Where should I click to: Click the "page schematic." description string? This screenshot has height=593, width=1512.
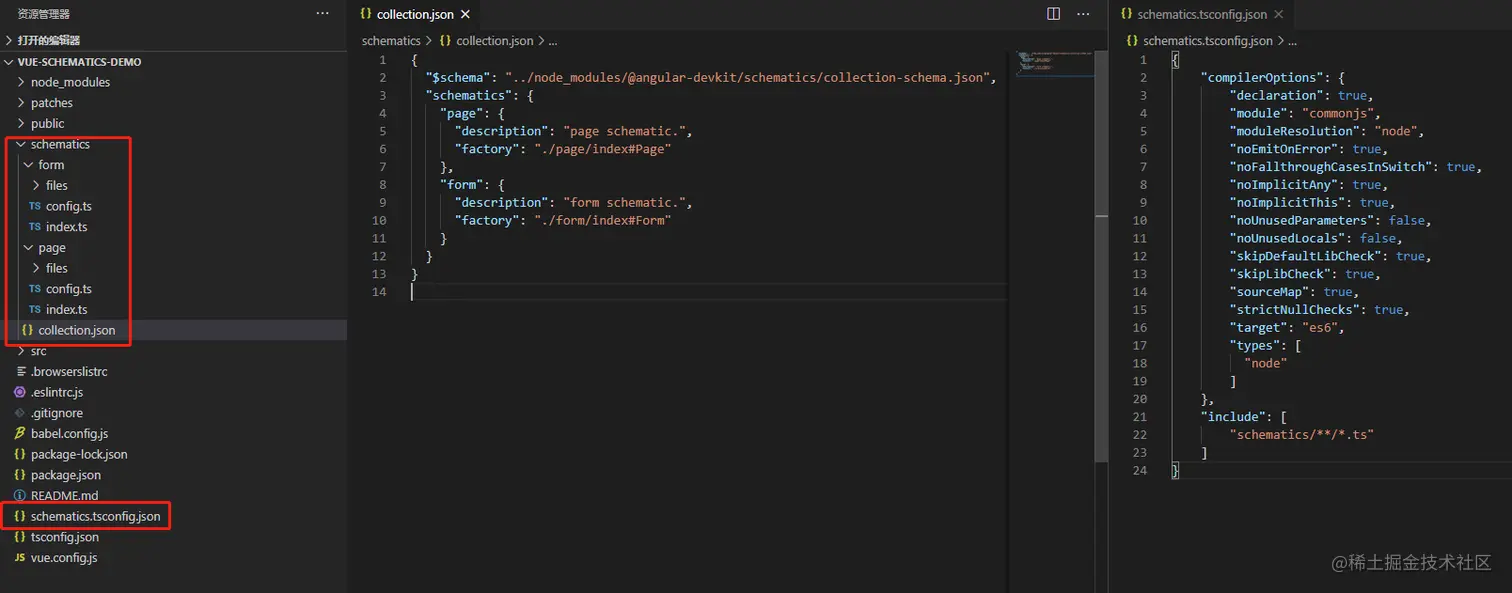[626, 131]
